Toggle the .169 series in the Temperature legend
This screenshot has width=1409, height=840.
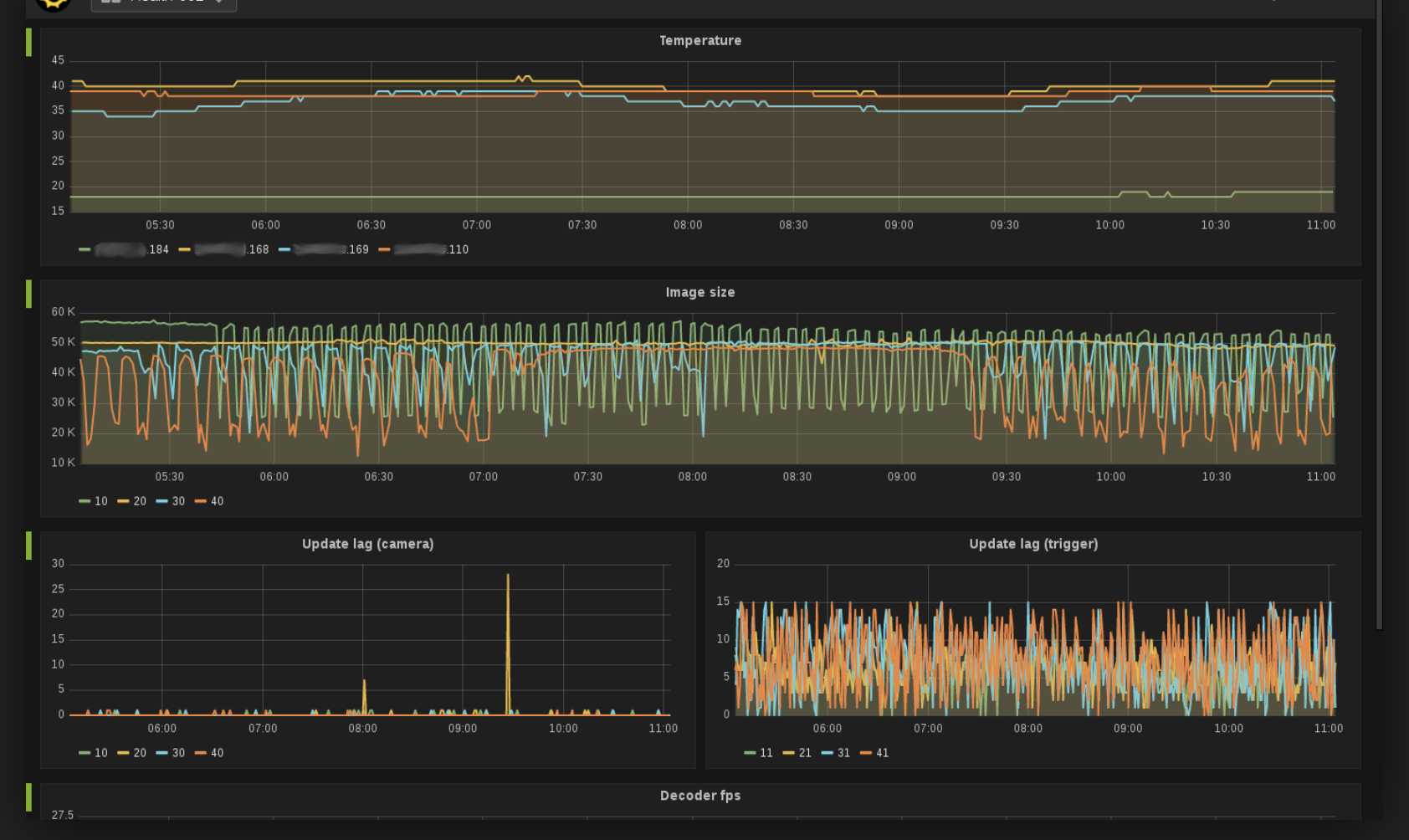[324, 249]
